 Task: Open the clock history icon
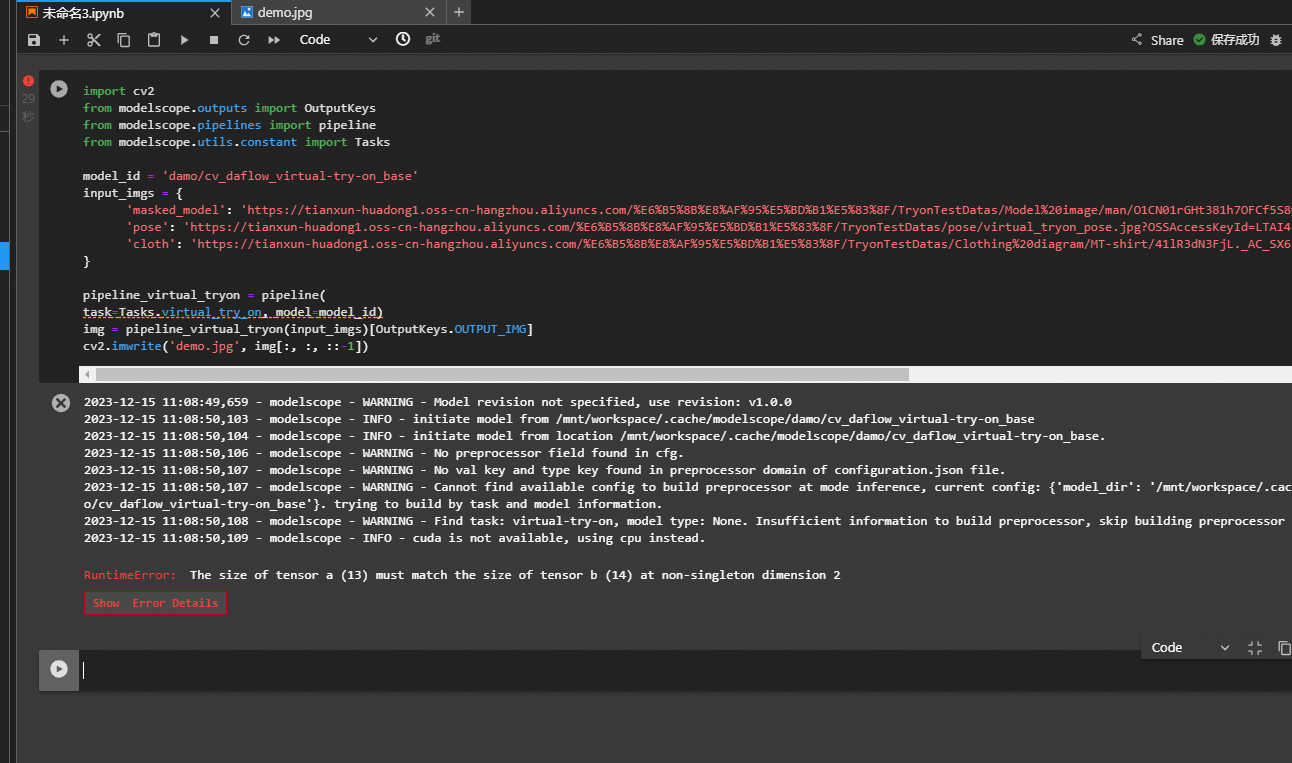(x=403, y=39)
